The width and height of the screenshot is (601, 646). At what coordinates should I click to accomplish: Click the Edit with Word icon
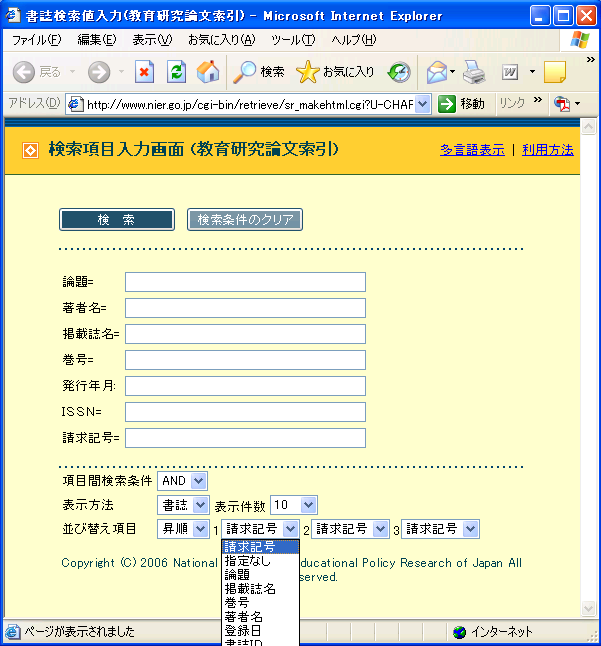click(510, 73)
